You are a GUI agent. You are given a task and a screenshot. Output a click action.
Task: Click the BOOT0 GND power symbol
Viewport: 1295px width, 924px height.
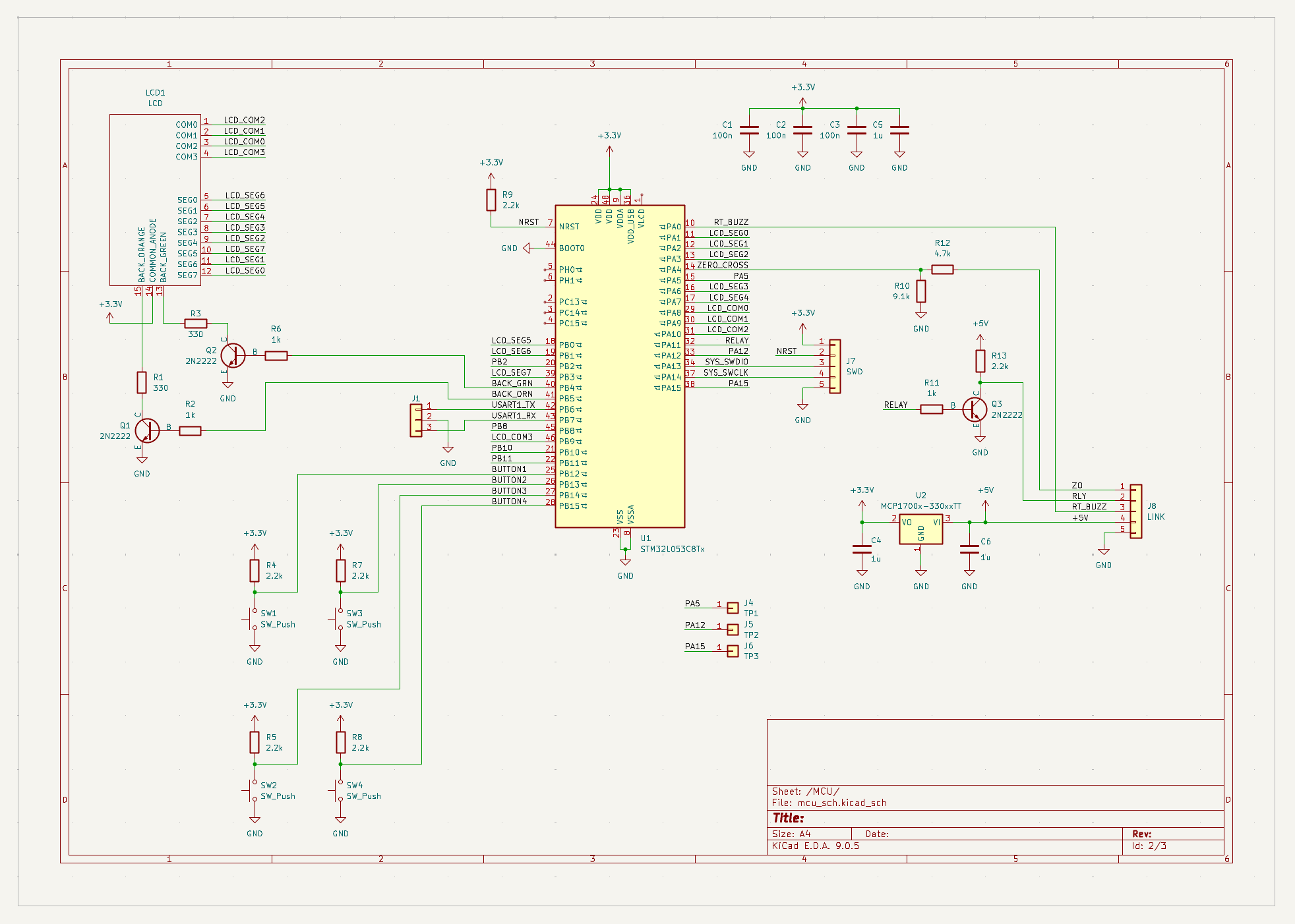[x=526, y=248]
